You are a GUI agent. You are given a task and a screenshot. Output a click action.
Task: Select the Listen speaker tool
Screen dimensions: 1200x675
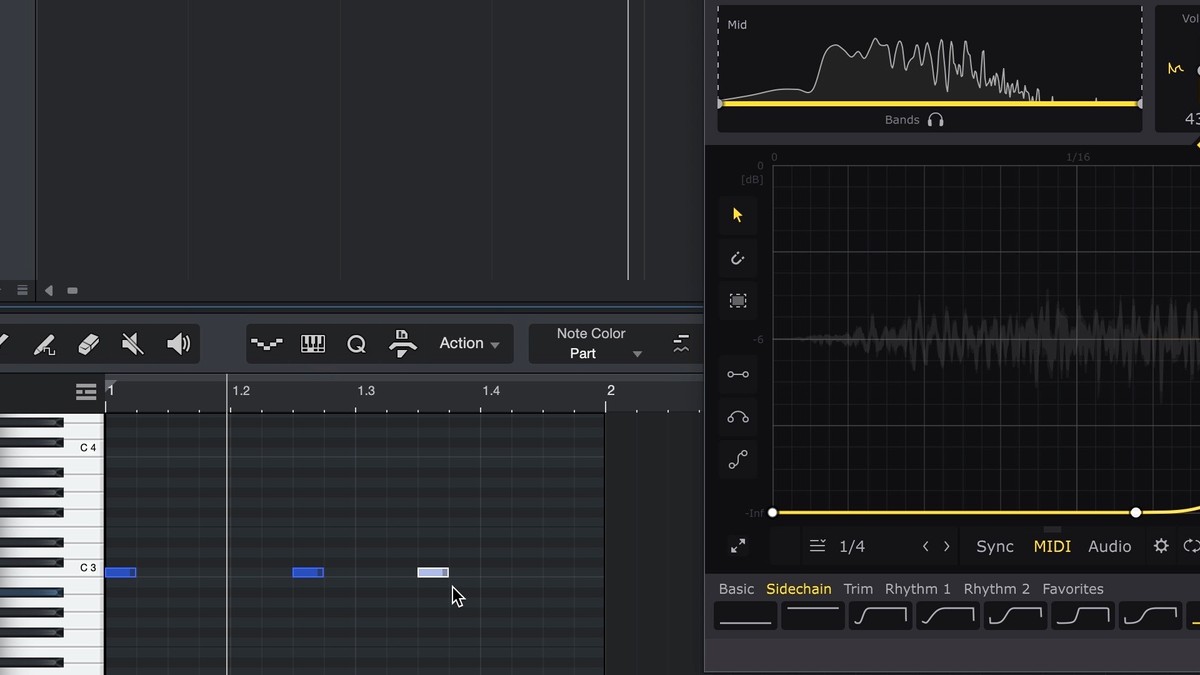pos(178,345)
